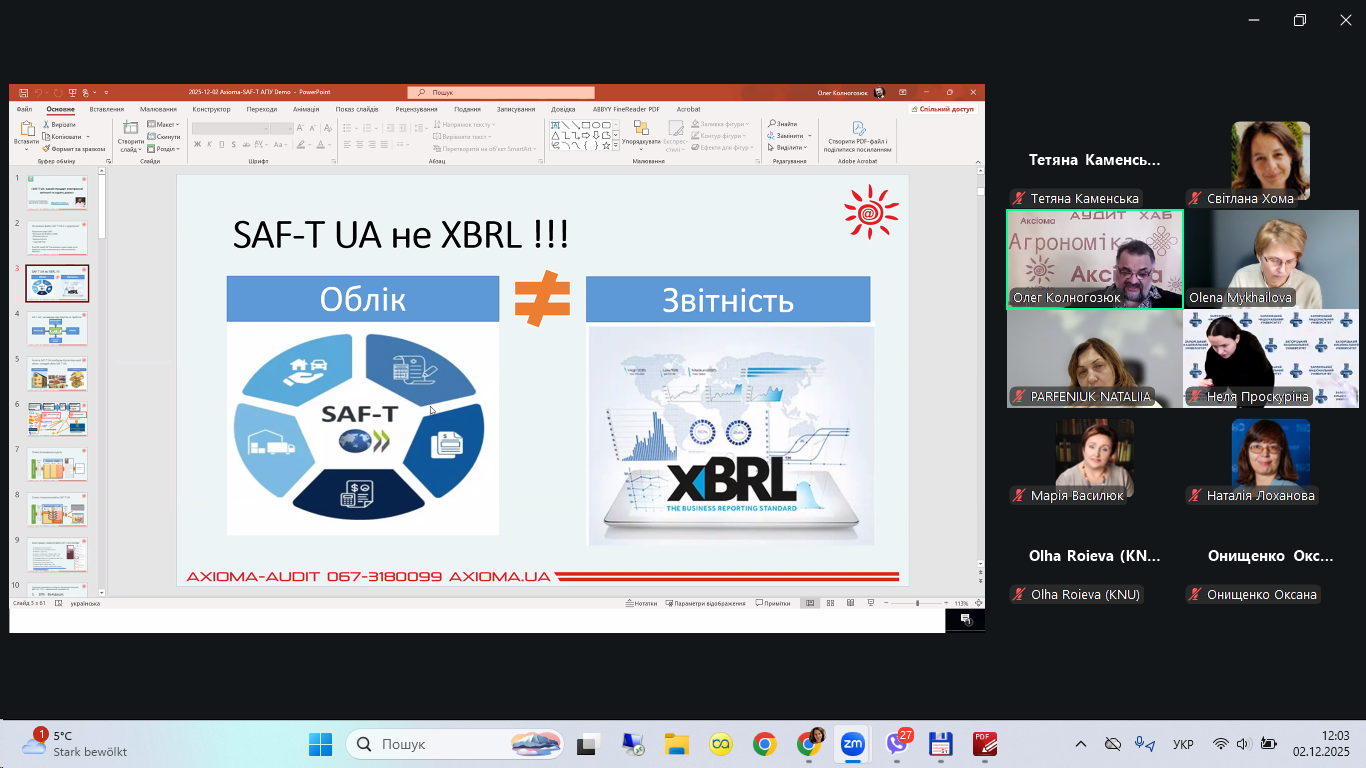Viewport: 1366px width, 768px height.
Task: Click the 'Облік' header box on slide
Action: (x=363, y=299)
